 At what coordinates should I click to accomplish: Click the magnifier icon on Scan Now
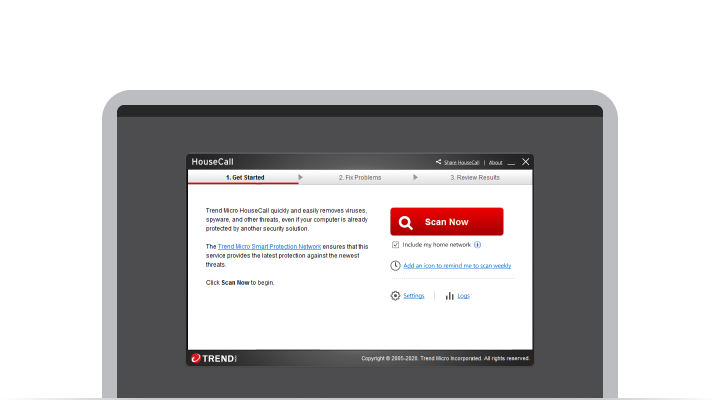click(x=405, y=223)
